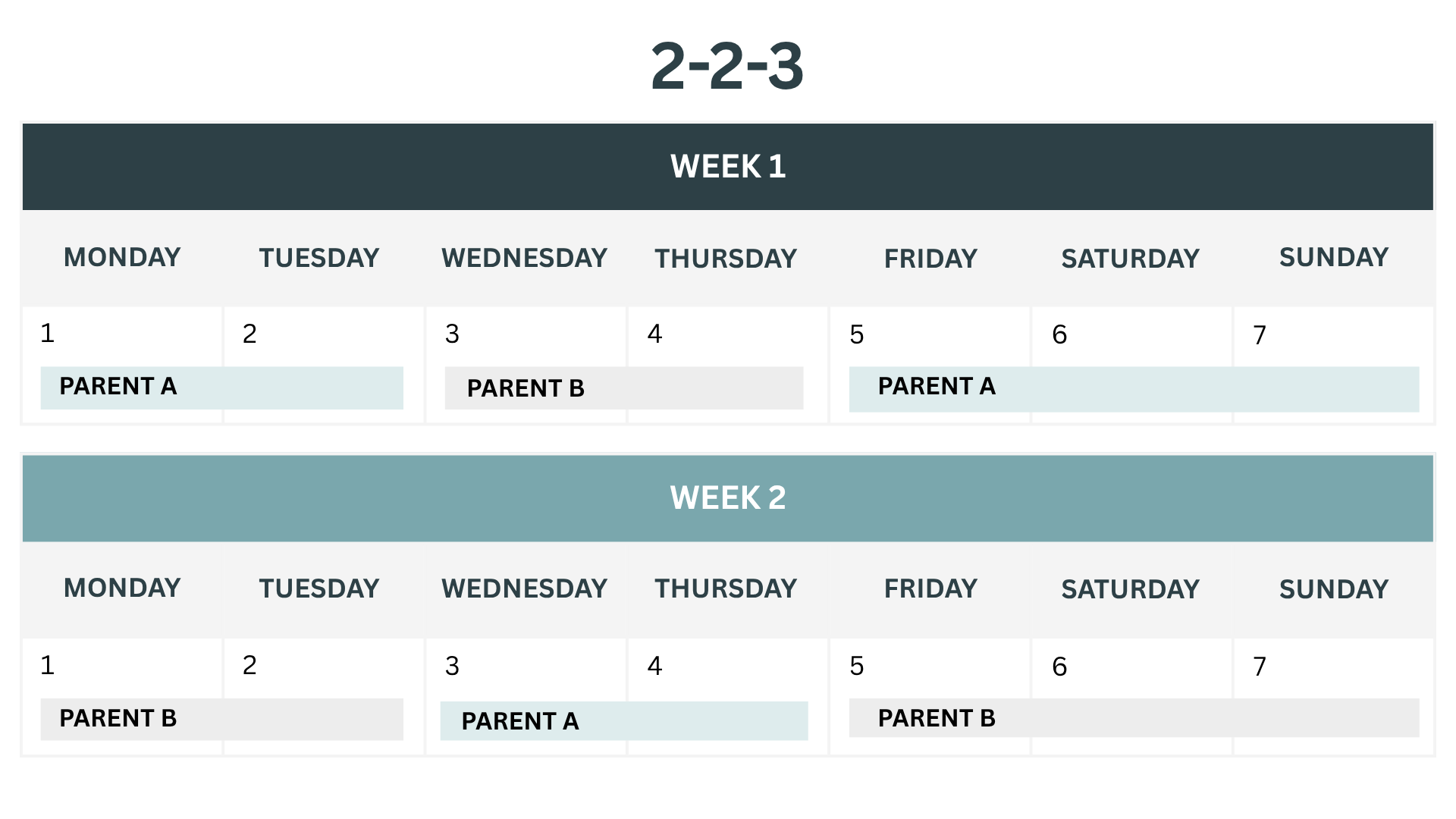Screen dimensions: 1456x819
Task: Select day number 2 in Week 2
Action: pyautogui.click(x=249, y=666)
